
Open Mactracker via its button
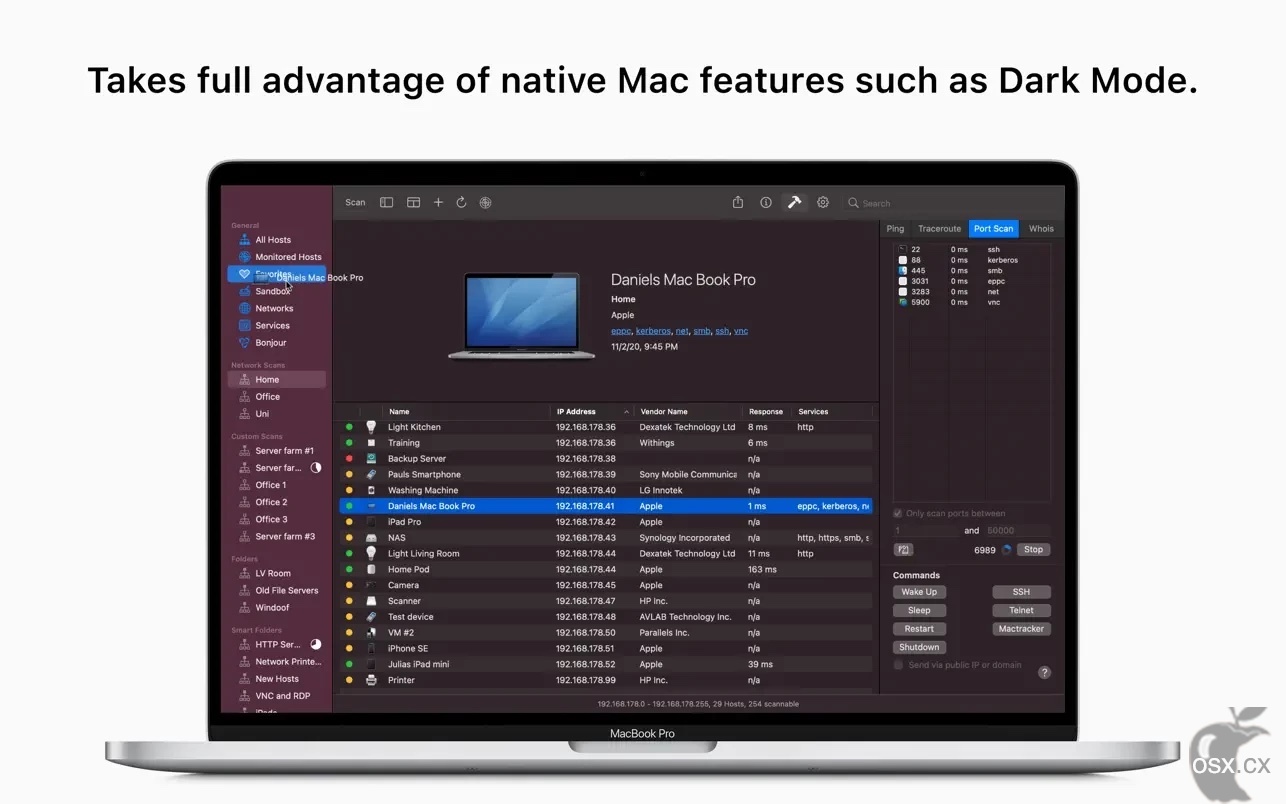click(1021, 629)
